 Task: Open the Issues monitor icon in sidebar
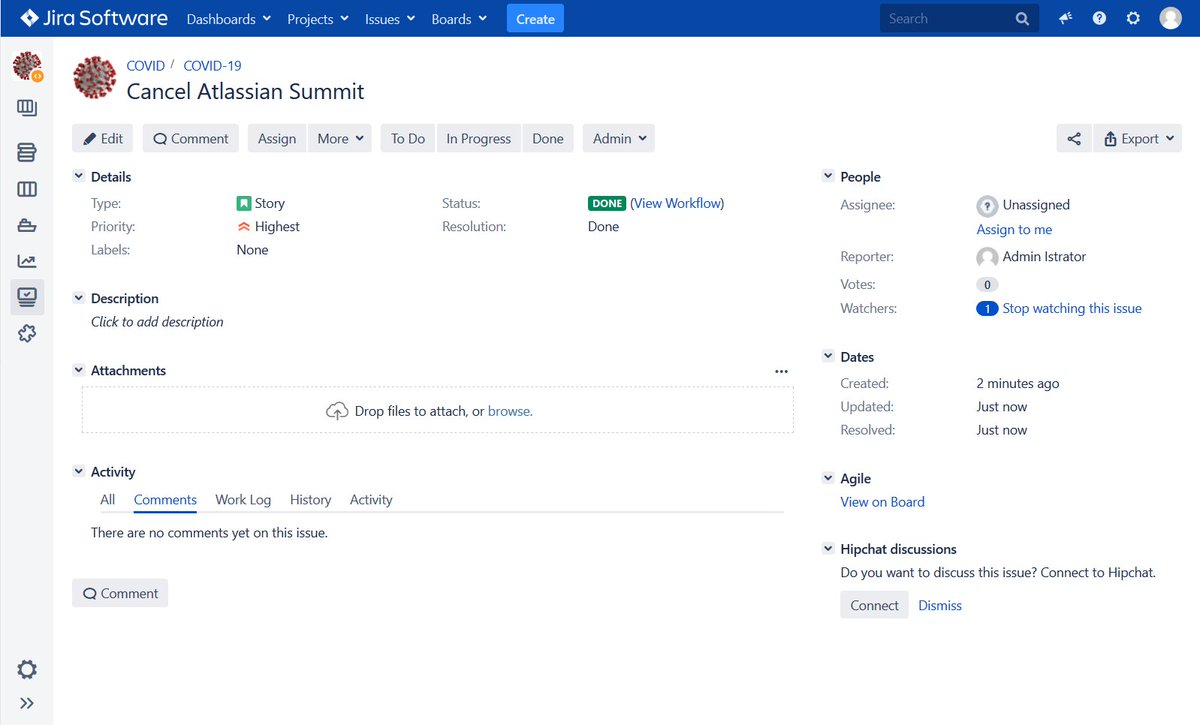coord(27,297)
